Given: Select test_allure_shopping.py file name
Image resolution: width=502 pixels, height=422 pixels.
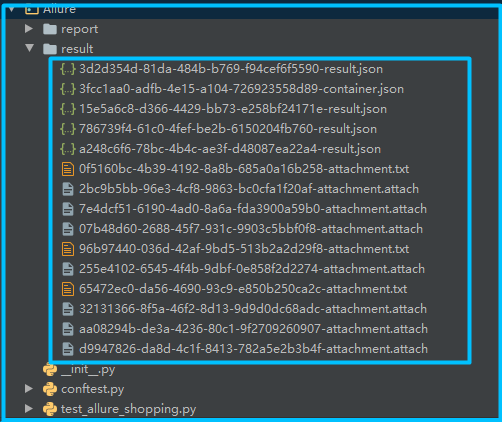Looking at the screenshot, I should pyautogui.click(x=128, y=409).
